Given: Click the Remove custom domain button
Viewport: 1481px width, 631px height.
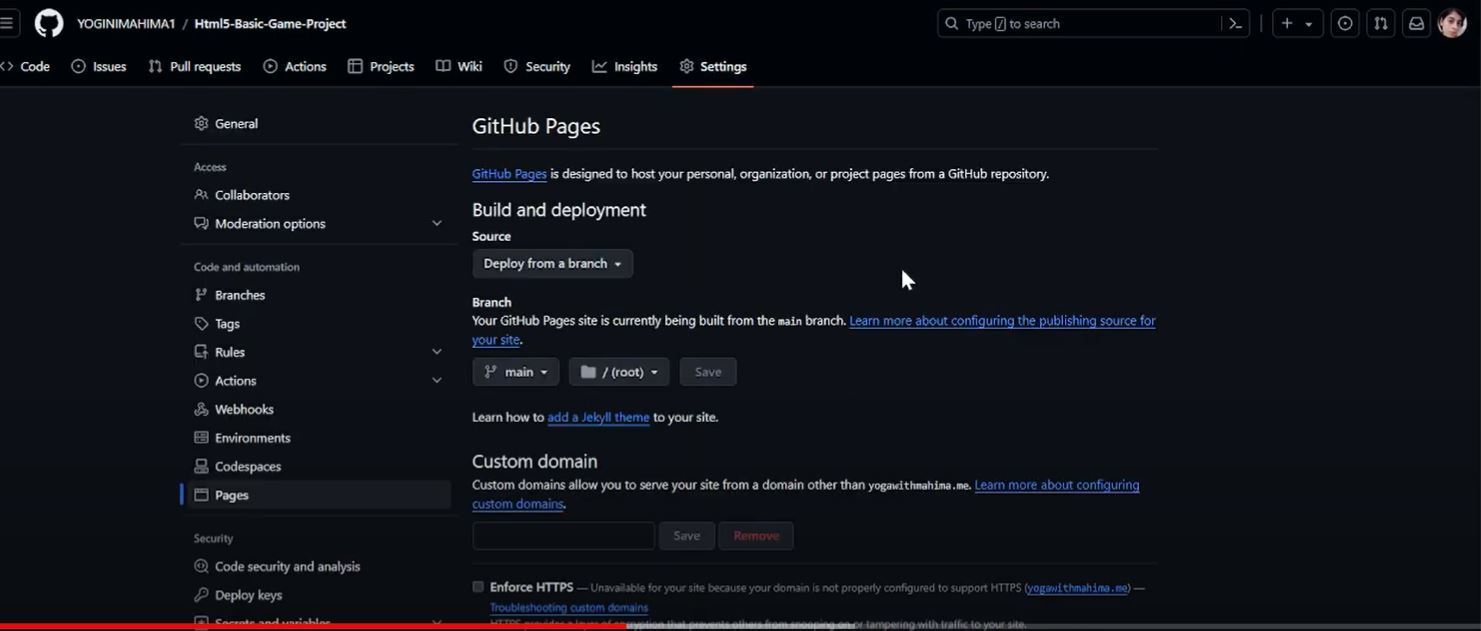Looking at the screenshot, I should (x=756, y=536).
